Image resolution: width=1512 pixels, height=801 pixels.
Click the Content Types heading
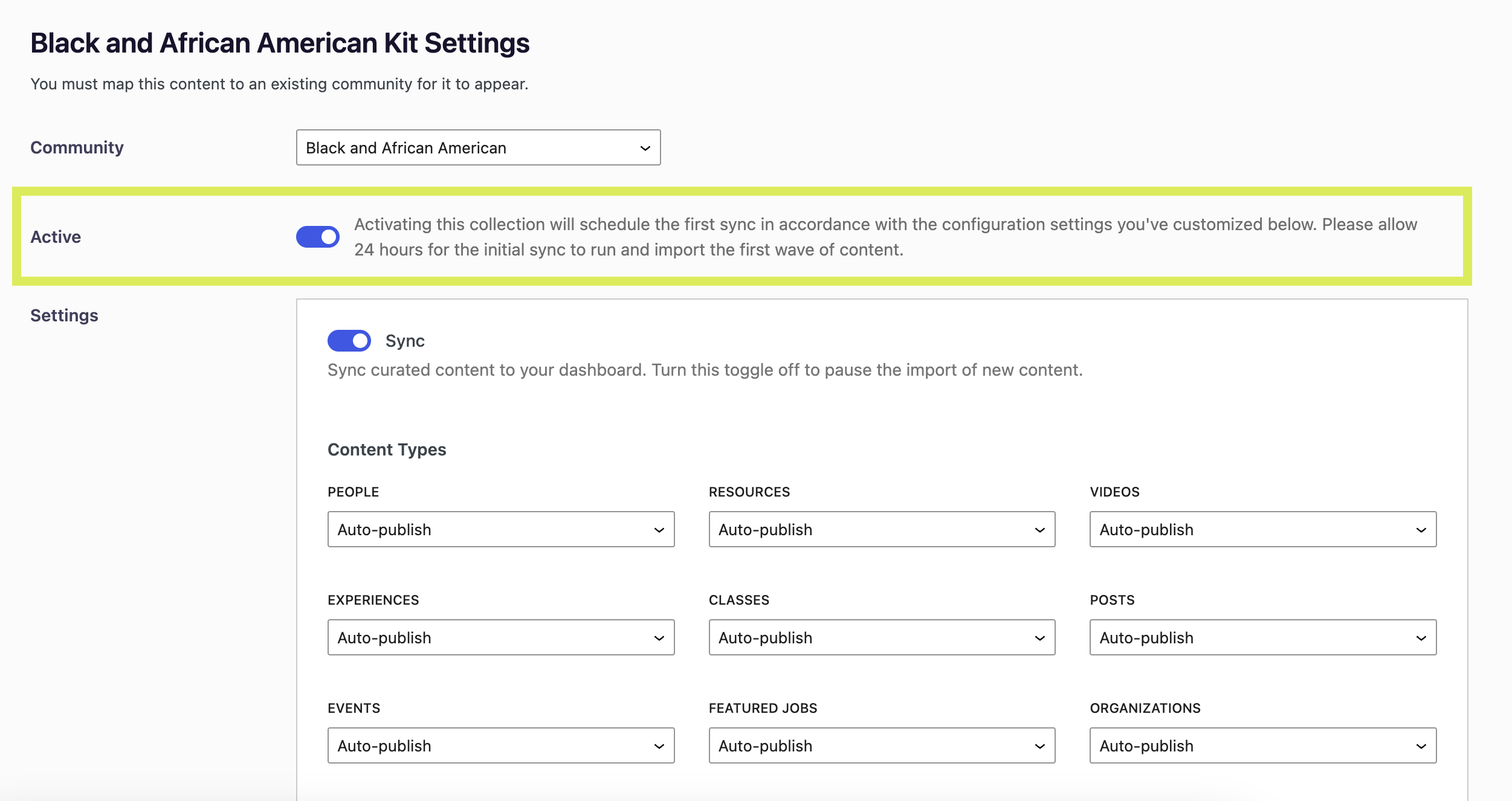387,449
